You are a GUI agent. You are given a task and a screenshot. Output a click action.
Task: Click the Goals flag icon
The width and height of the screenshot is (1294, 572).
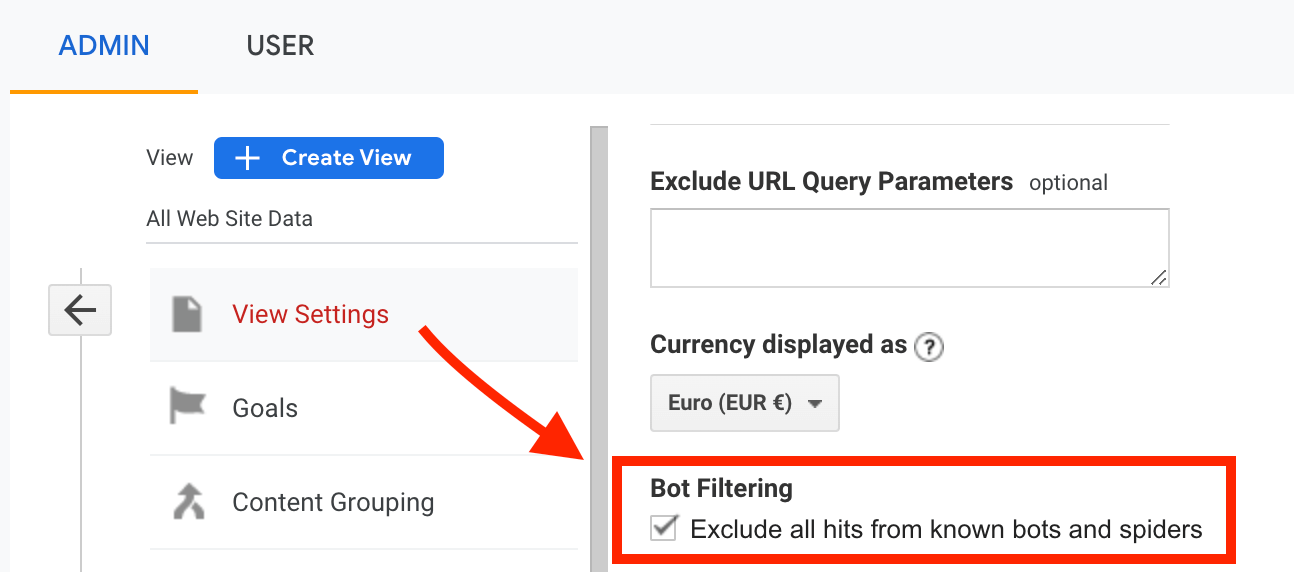188,407
